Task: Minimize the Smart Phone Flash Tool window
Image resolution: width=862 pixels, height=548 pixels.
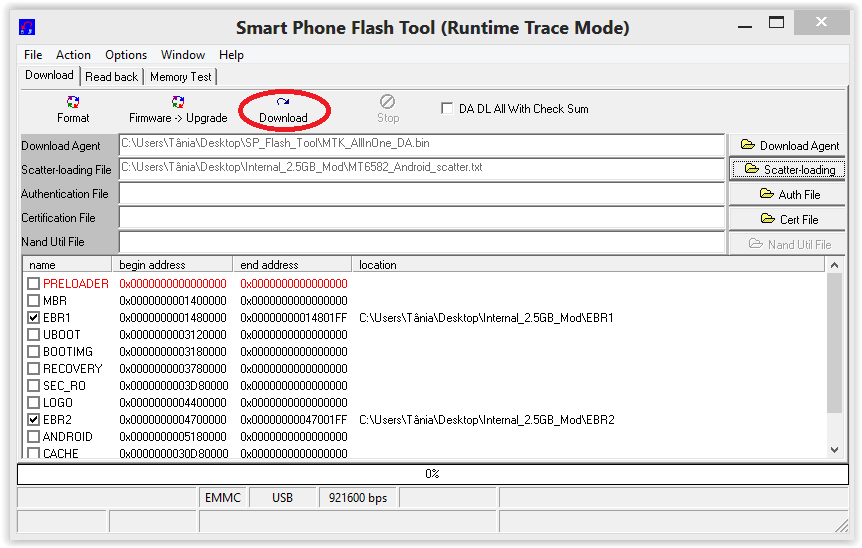Action: [x=745, y=25]
